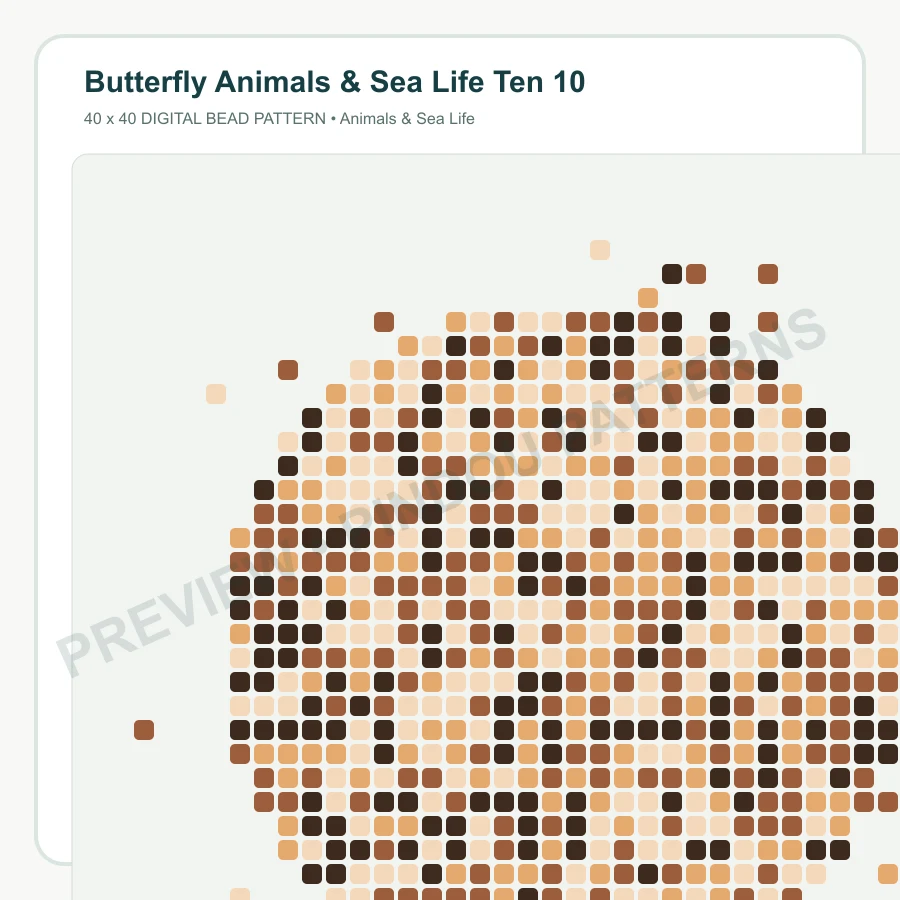Pick the isolated brown bead far left of pattern
Image resolution: width=900 pixels, height=900 pixels.
[x=144, y=730]
